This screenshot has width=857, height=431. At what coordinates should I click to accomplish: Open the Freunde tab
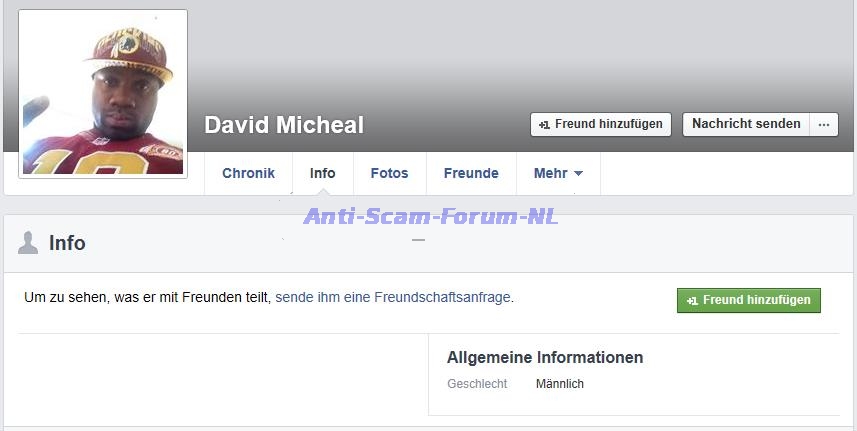(x=471, y=173)
